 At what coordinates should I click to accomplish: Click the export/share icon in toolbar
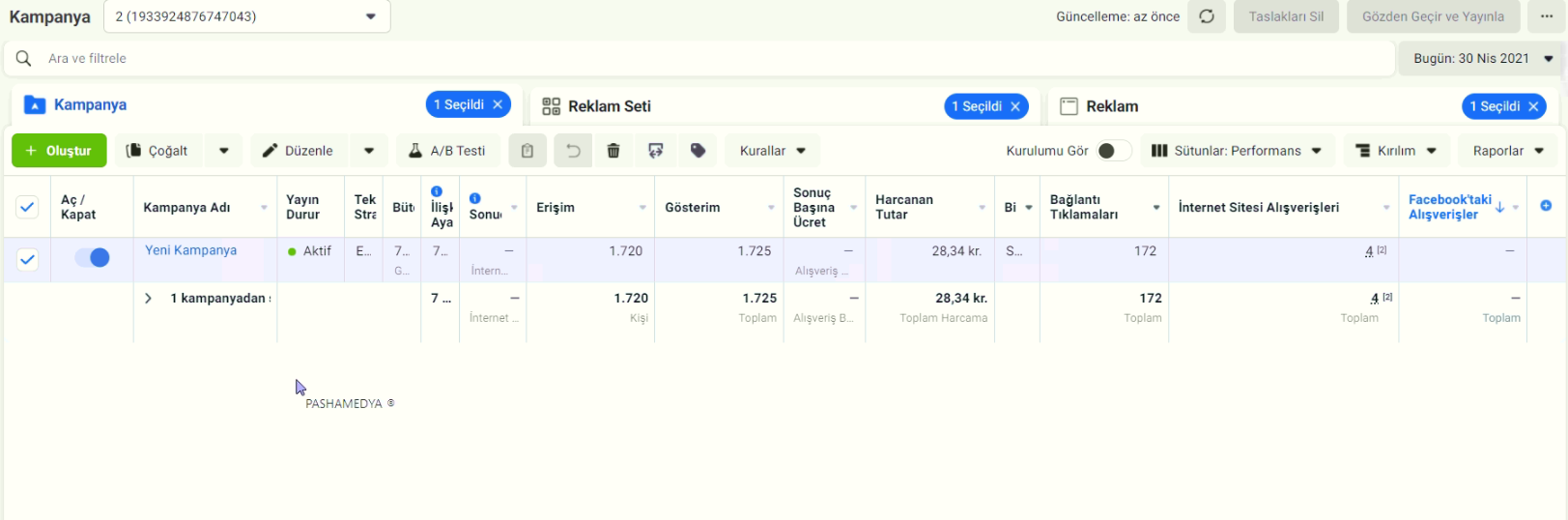(x=656, y=151)
